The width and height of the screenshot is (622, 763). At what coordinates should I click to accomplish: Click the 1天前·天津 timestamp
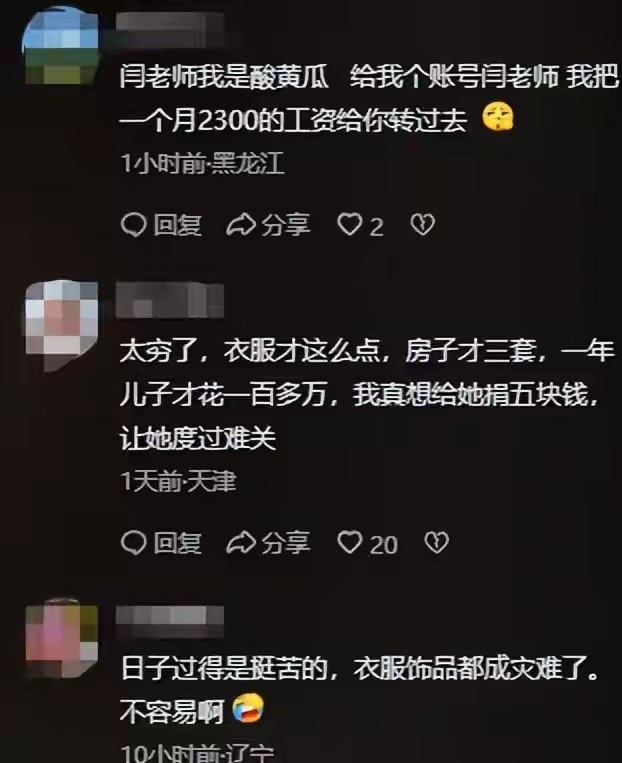[x=178, y=482]
